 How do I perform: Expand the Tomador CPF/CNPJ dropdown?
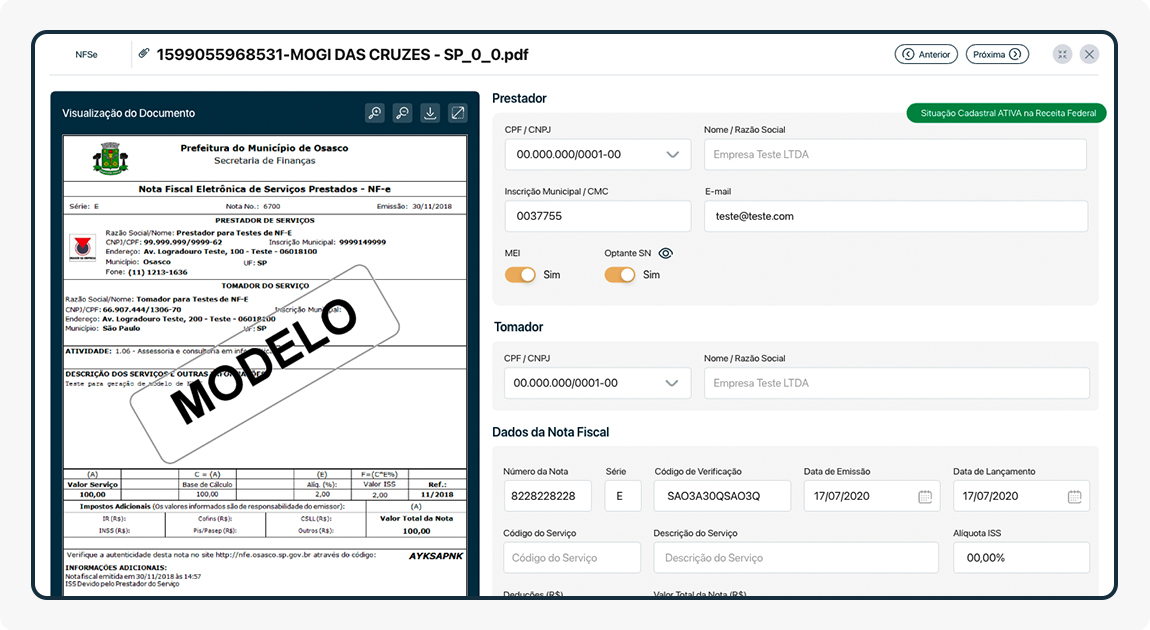[672, 383]
